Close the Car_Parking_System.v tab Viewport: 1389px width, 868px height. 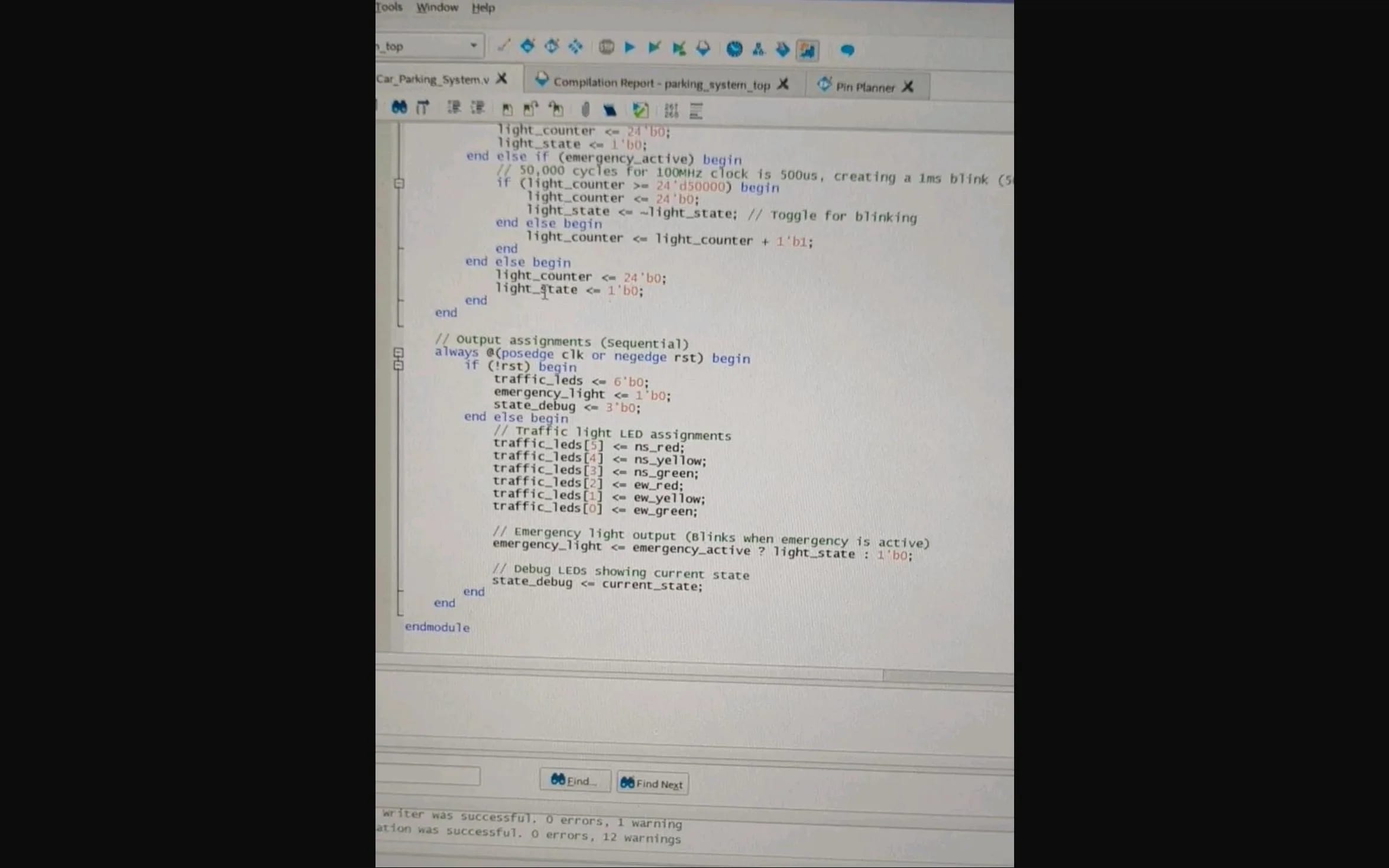(x=501, y=79)
